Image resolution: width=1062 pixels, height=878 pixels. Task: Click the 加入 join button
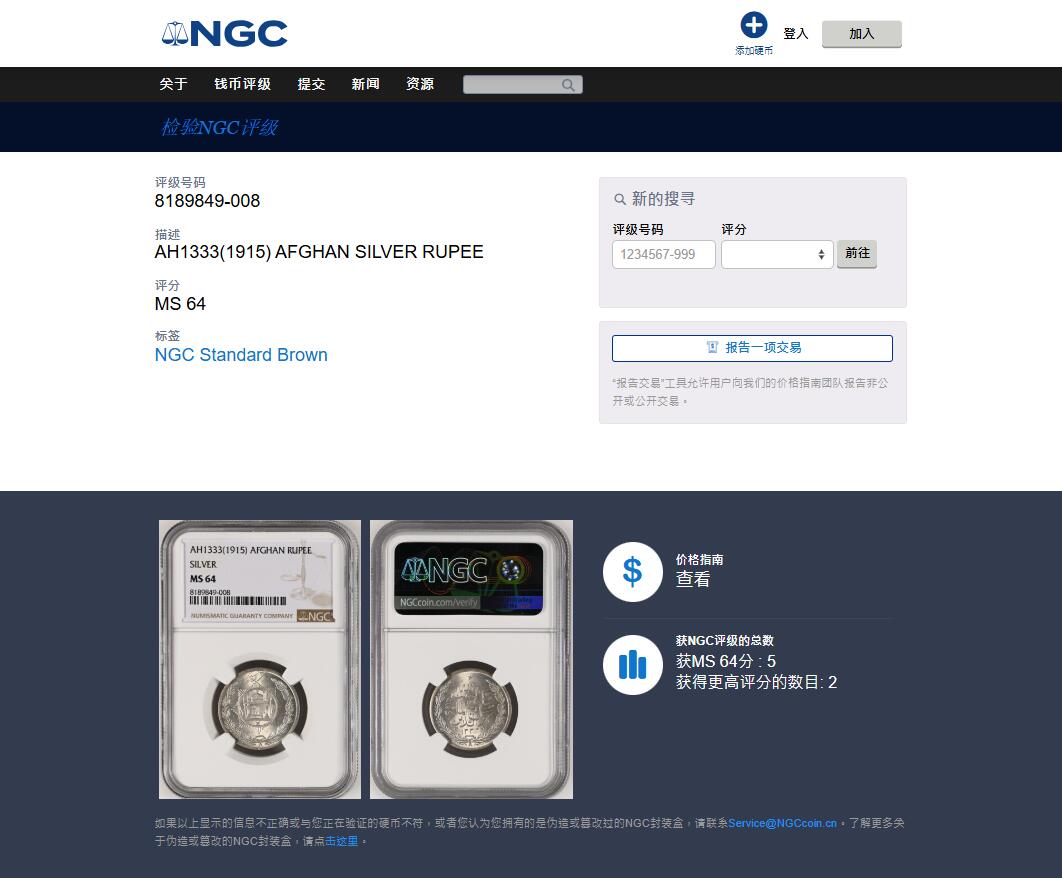tap(862, 34)
